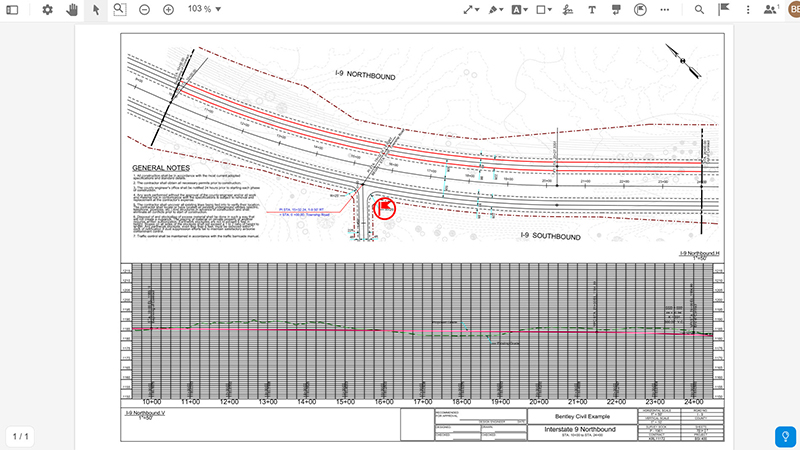Click the '22+00' station label

pos(616,402)
